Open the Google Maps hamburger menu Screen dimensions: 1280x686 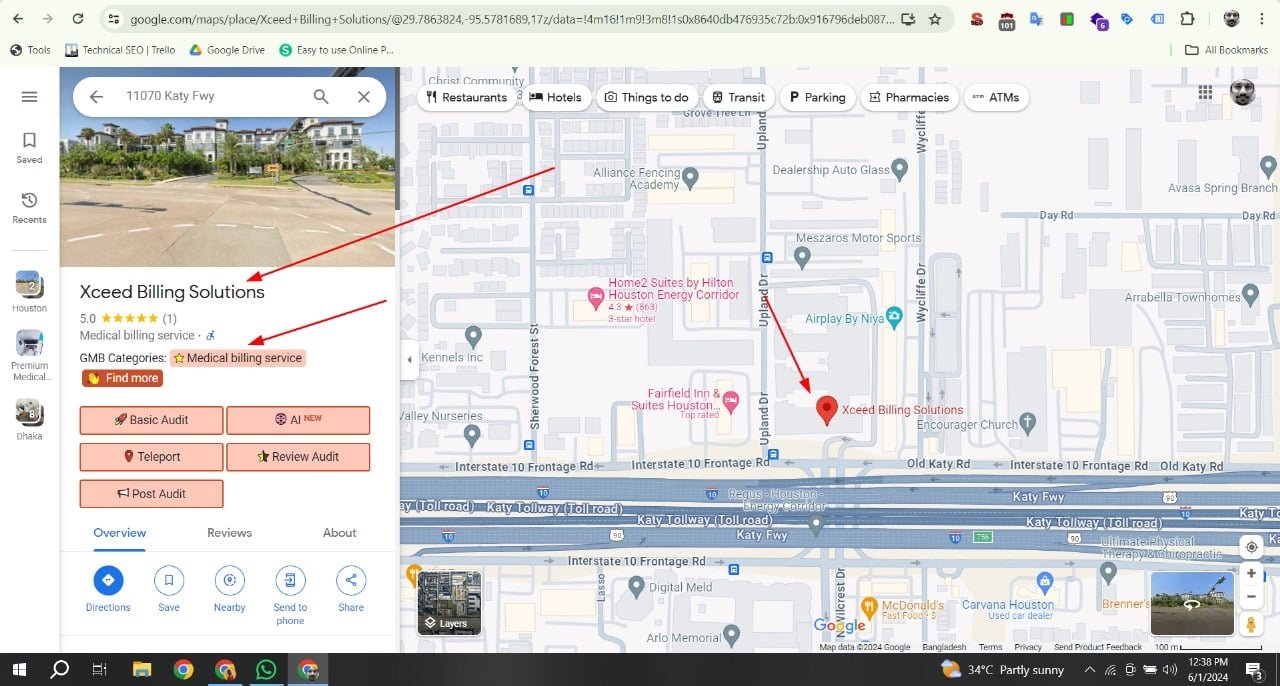(29, 97)
